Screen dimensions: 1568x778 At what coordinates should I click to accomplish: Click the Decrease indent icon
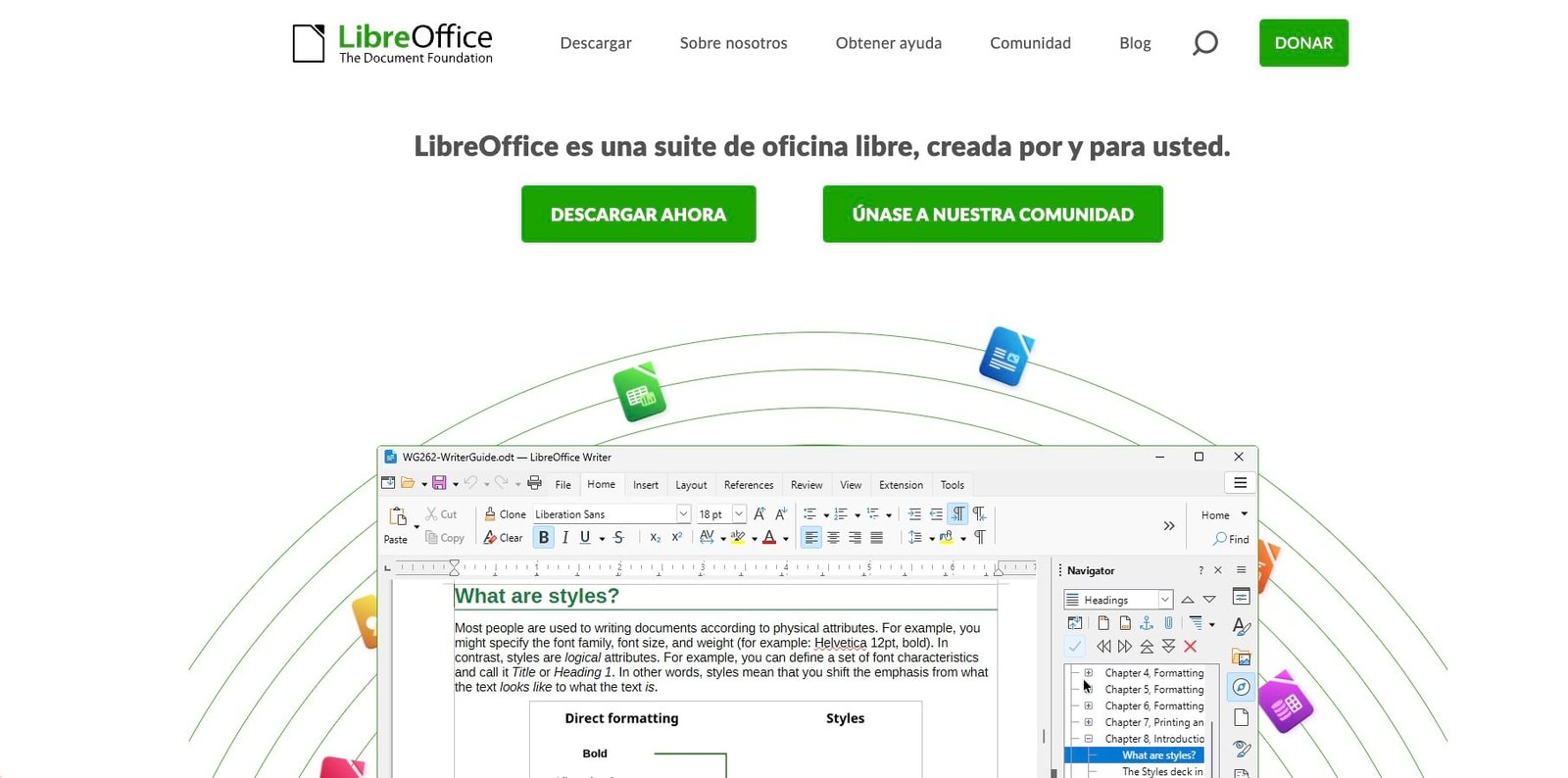[x=936, y=513]
